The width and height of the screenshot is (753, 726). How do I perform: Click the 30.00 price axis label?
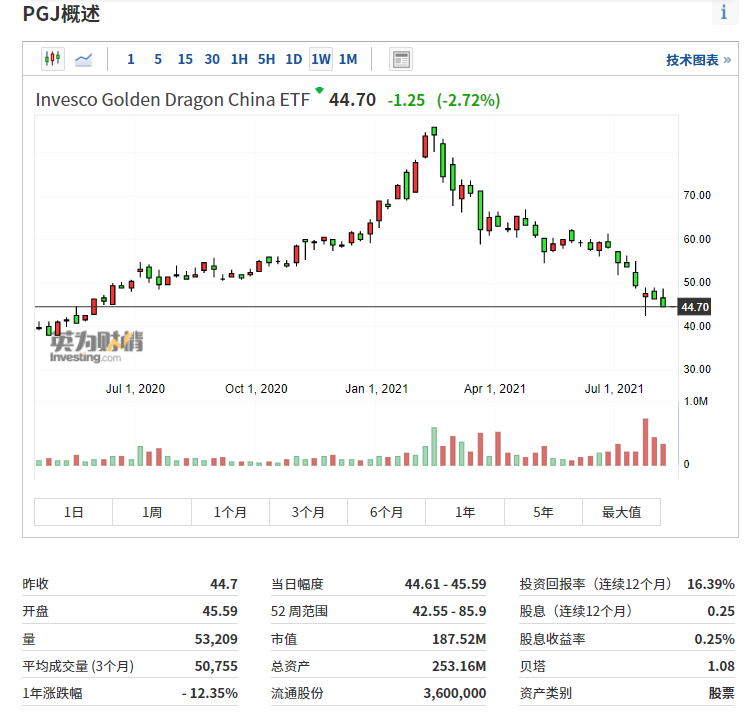pos(697,369)
